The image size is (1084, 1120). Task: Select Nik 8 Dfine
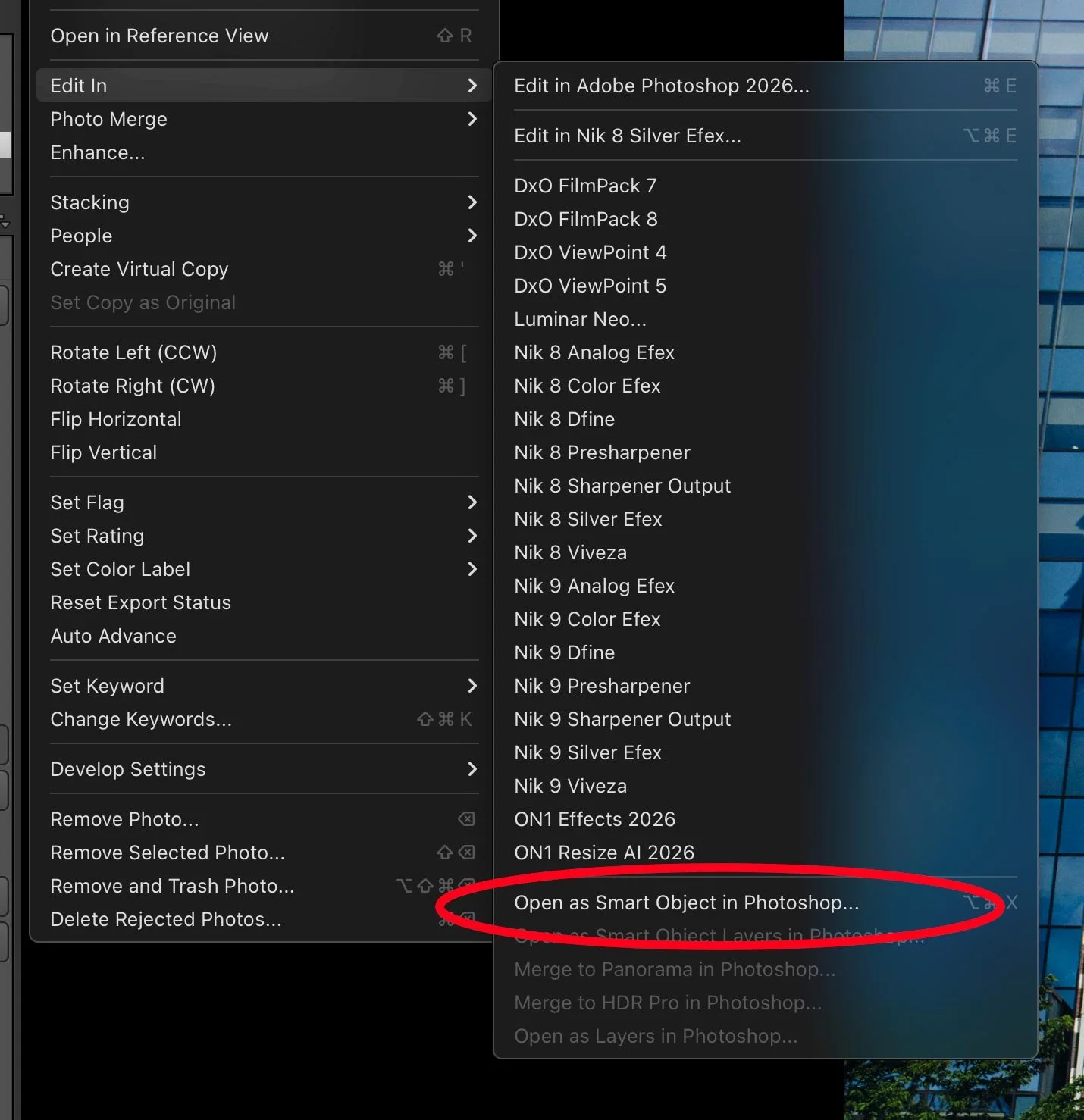coord(766,419)
